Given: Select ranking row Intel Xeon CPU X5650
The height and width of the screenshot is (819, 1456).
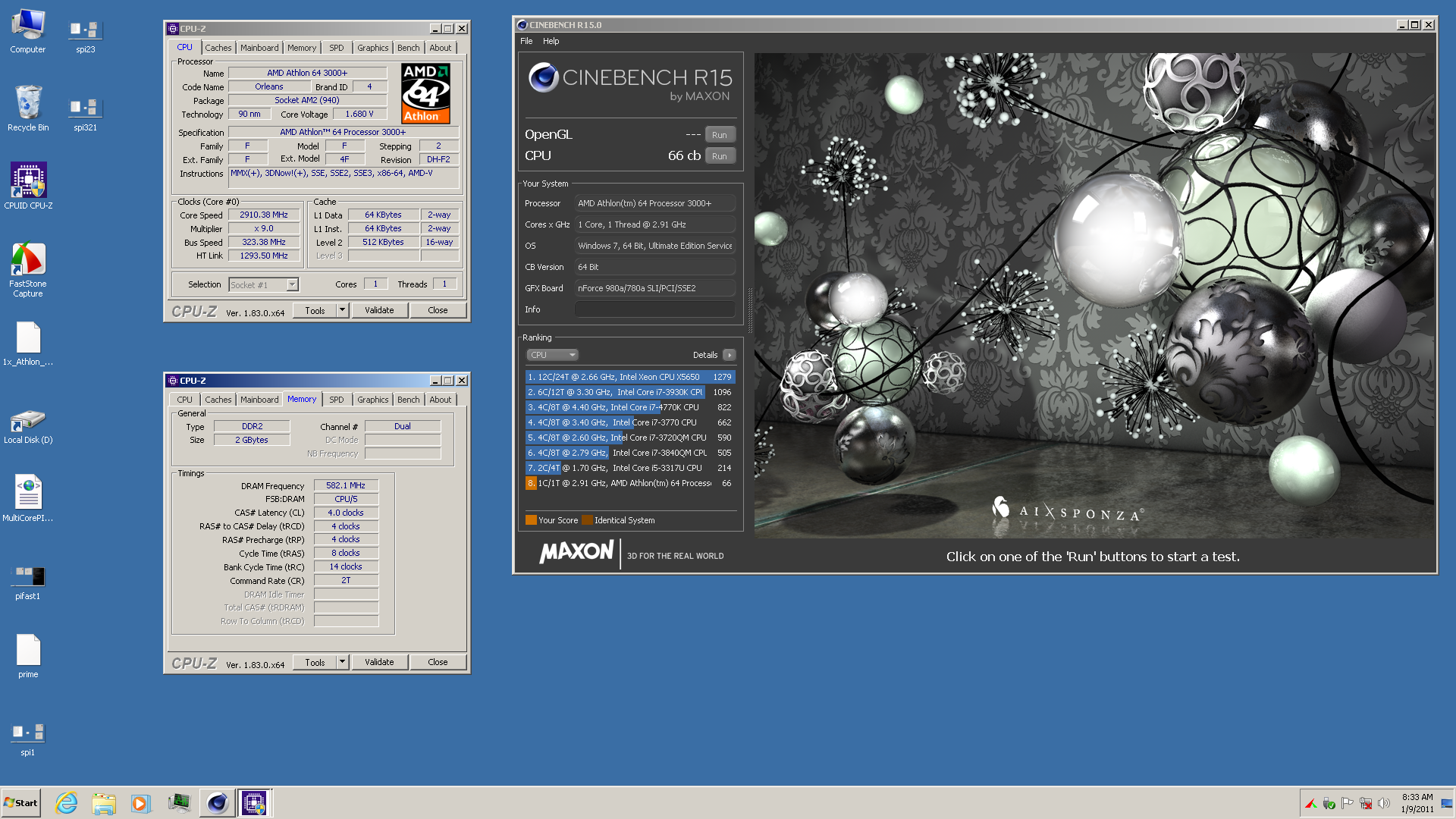Looking at the screenshot, I should point(629,377).
